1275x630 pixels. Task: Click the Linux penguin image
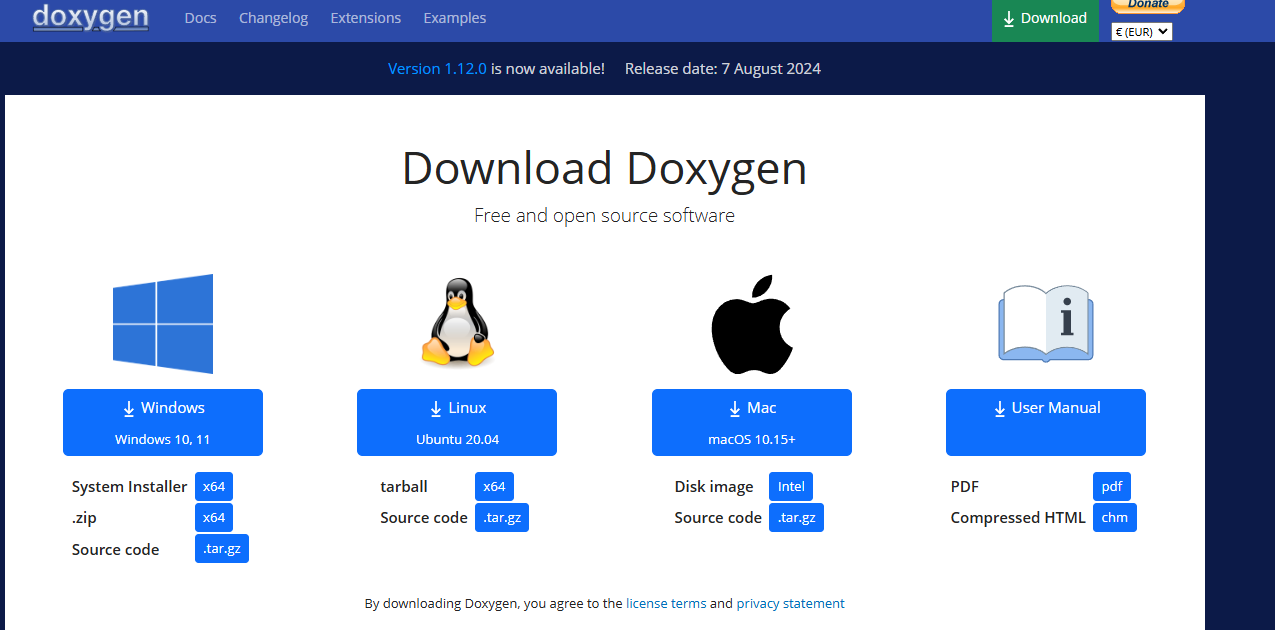click(x=457, y=322)
